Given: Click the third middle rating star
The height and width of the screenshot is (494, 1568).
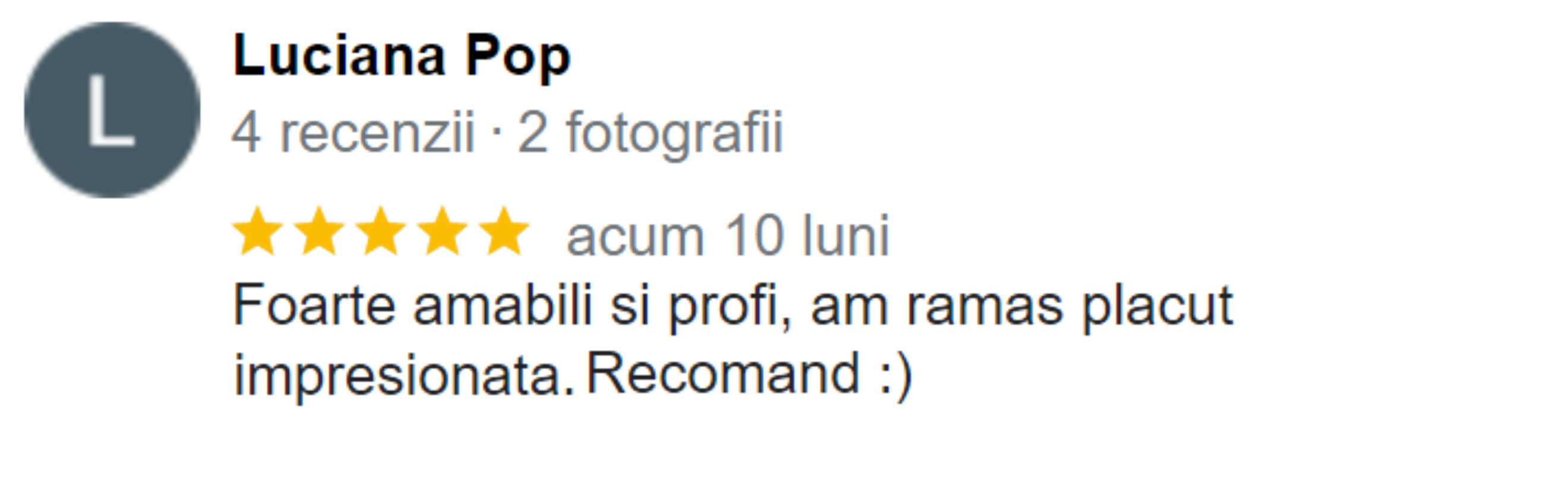Looking at the screenshot, I should tap(381, 231).
